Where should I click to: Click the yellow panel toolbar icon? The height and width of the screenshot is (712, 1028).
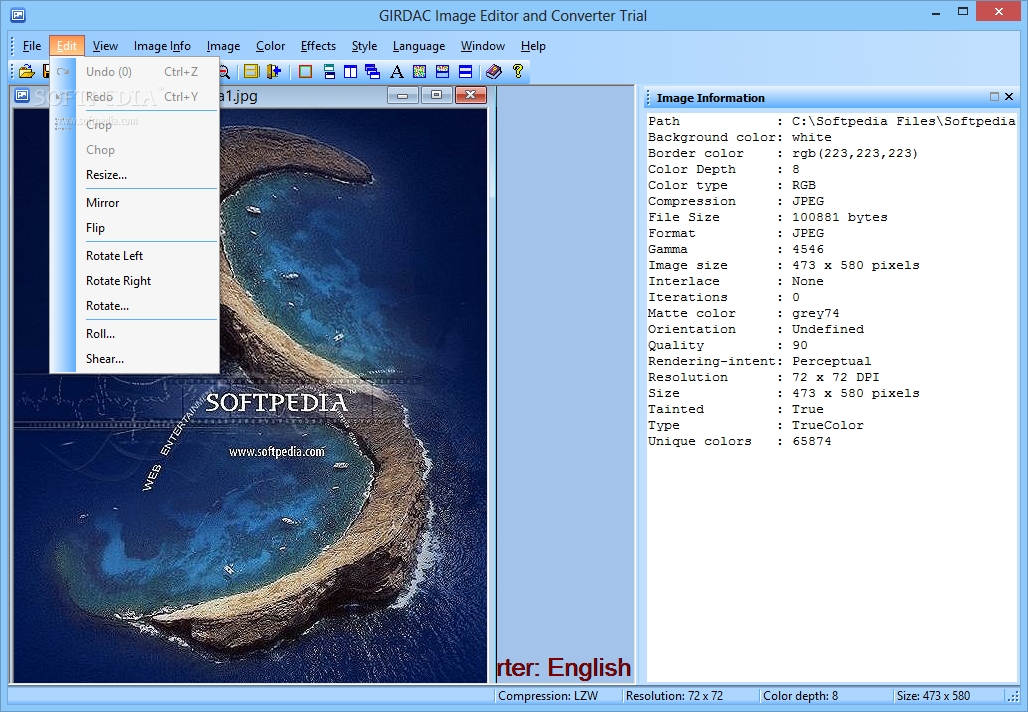(x=251, y=71)
